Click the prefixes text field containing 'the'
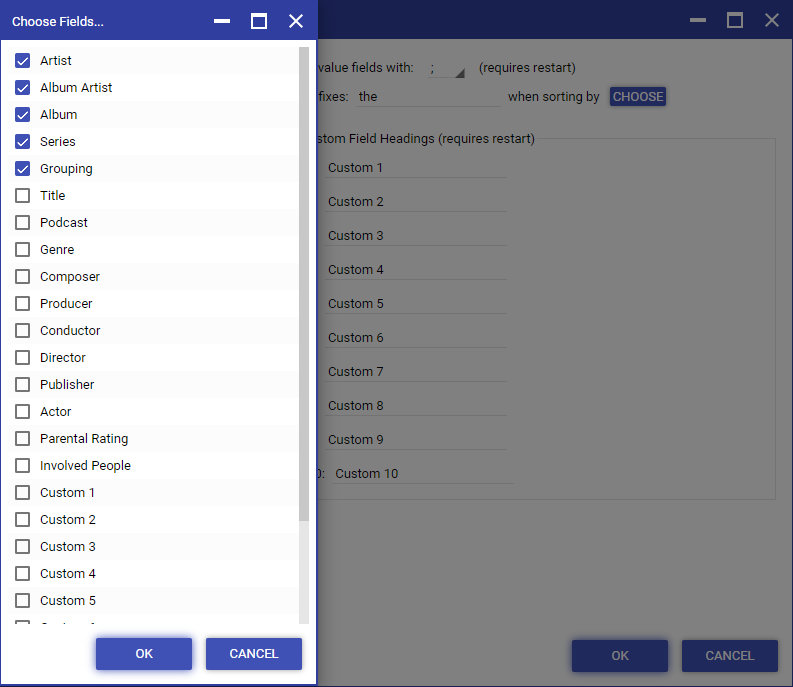Viewport: 793px width, 687px height. (x=427, y=97)
